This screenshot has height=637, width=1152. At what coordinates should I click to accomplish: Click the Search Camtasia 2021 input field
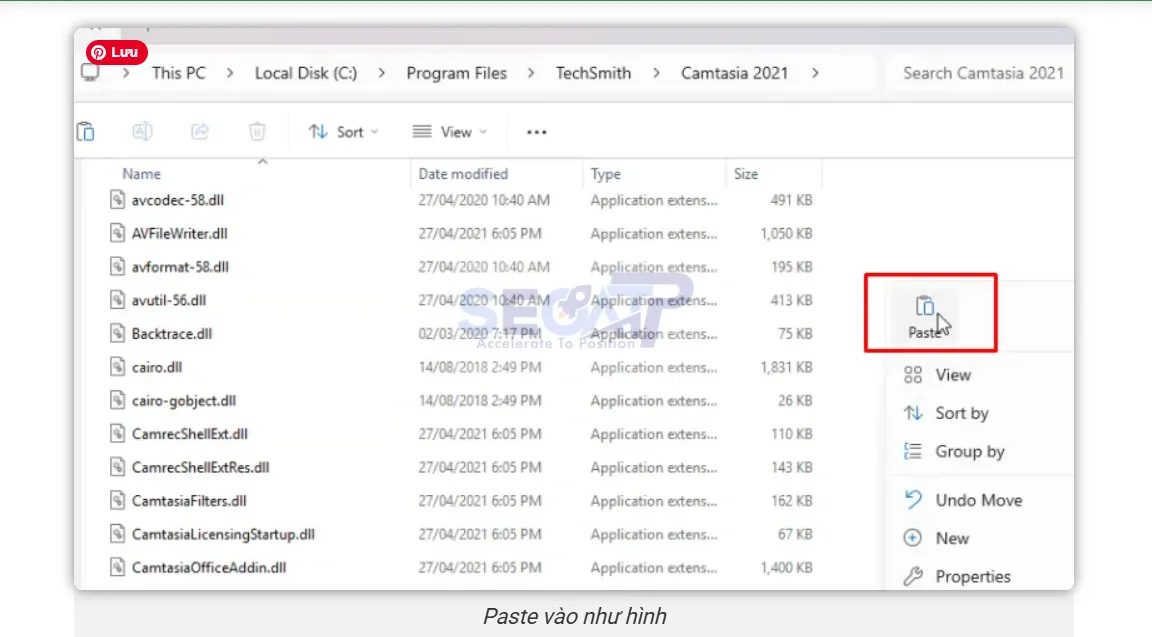coord(981,72)
